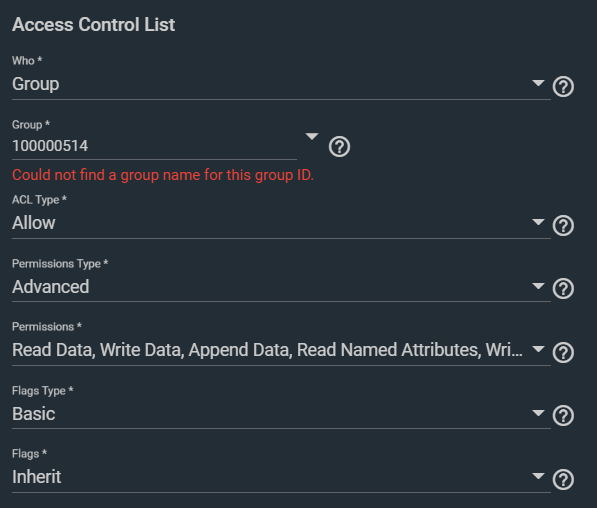Select the 'Basic' flags type value
Image resolution: width=597 pixels, height=508 pixels.
click(x=34, y=414)
